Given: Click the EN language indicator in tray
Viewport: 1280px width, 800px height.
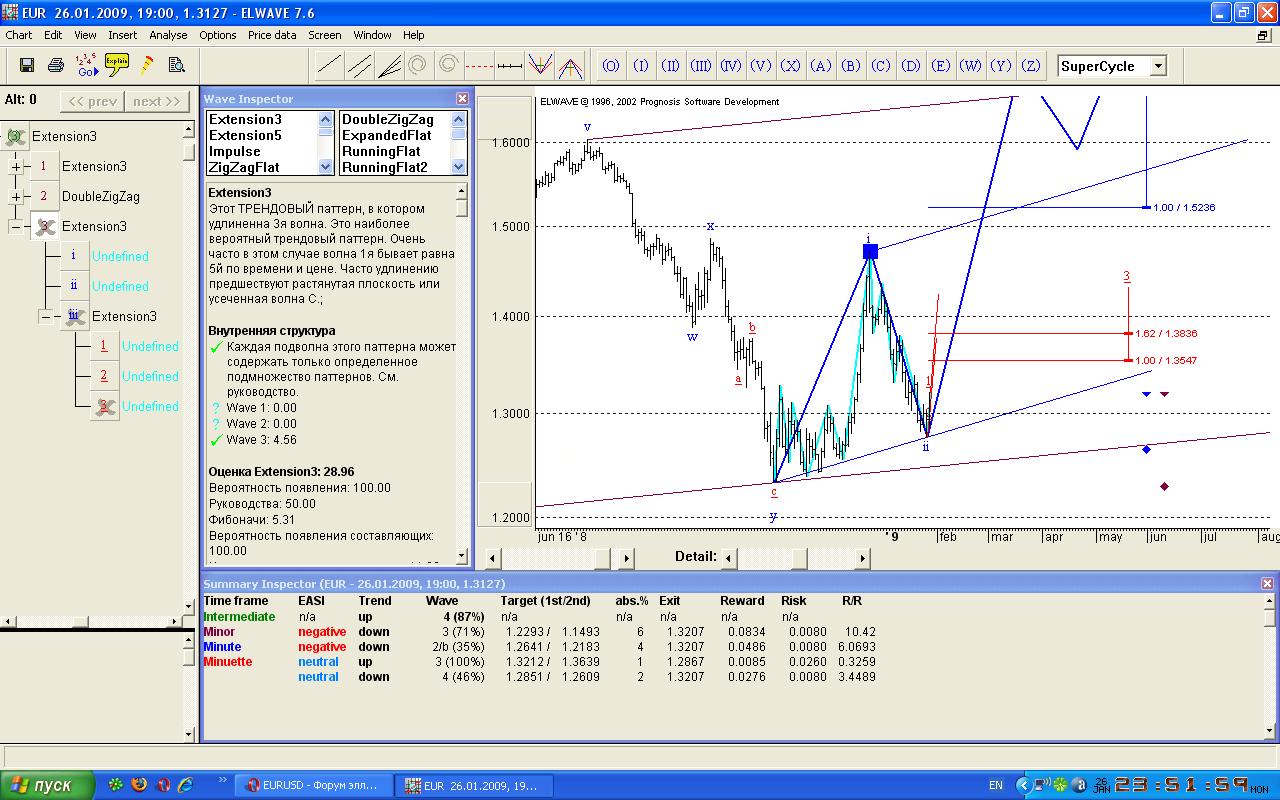Looking at the screenshot, I should pos(996,786).
